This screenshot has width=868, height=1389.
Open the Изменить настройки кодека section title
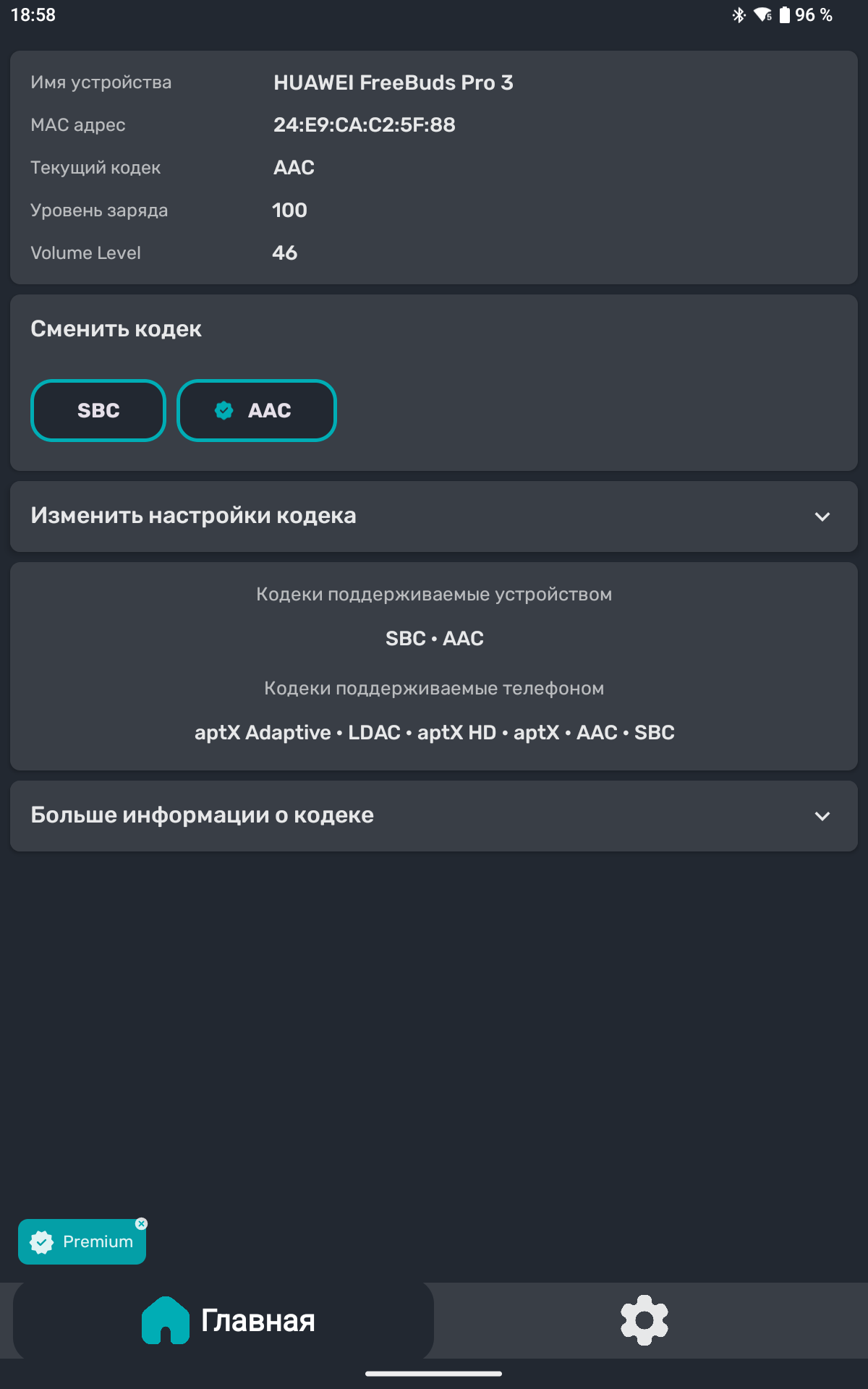click(x=193, y=516)
